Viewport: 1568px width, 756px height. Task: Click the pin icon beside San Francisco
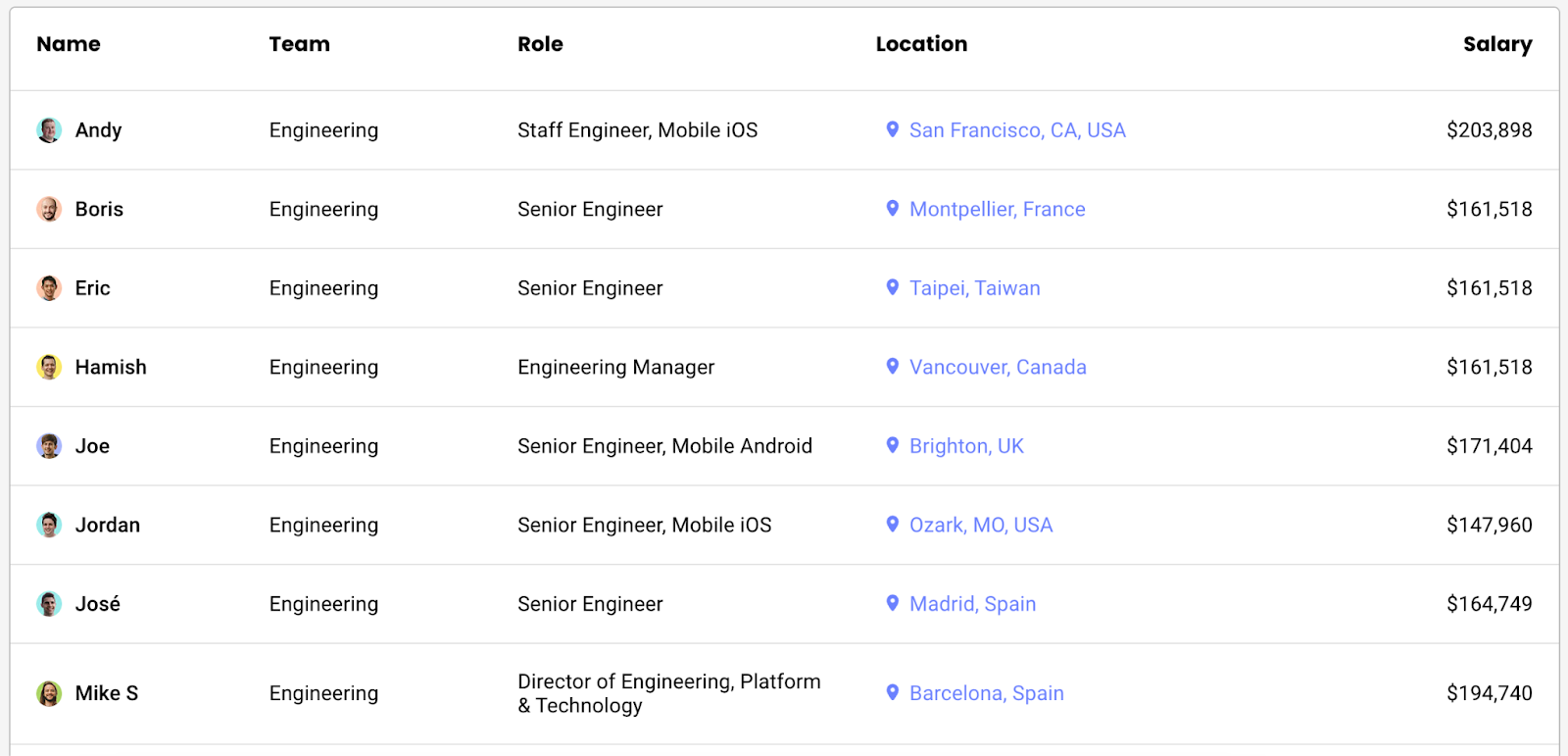pos(892,129)
